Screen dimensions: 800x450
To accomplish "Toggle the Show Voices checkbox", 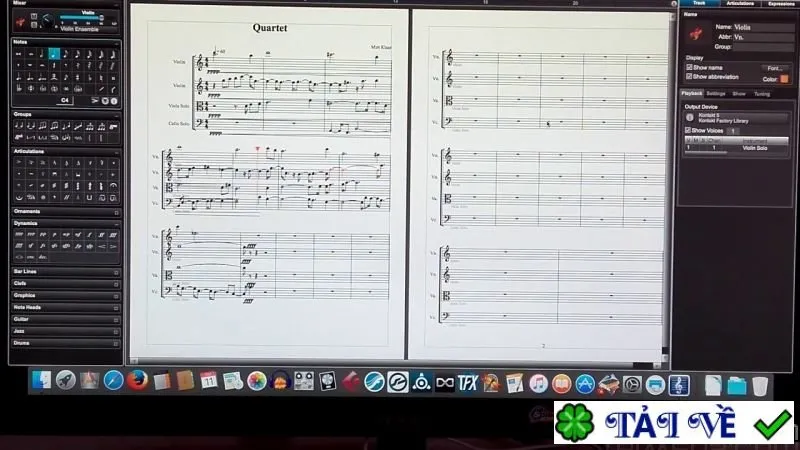I will click(x=688, y=131).
